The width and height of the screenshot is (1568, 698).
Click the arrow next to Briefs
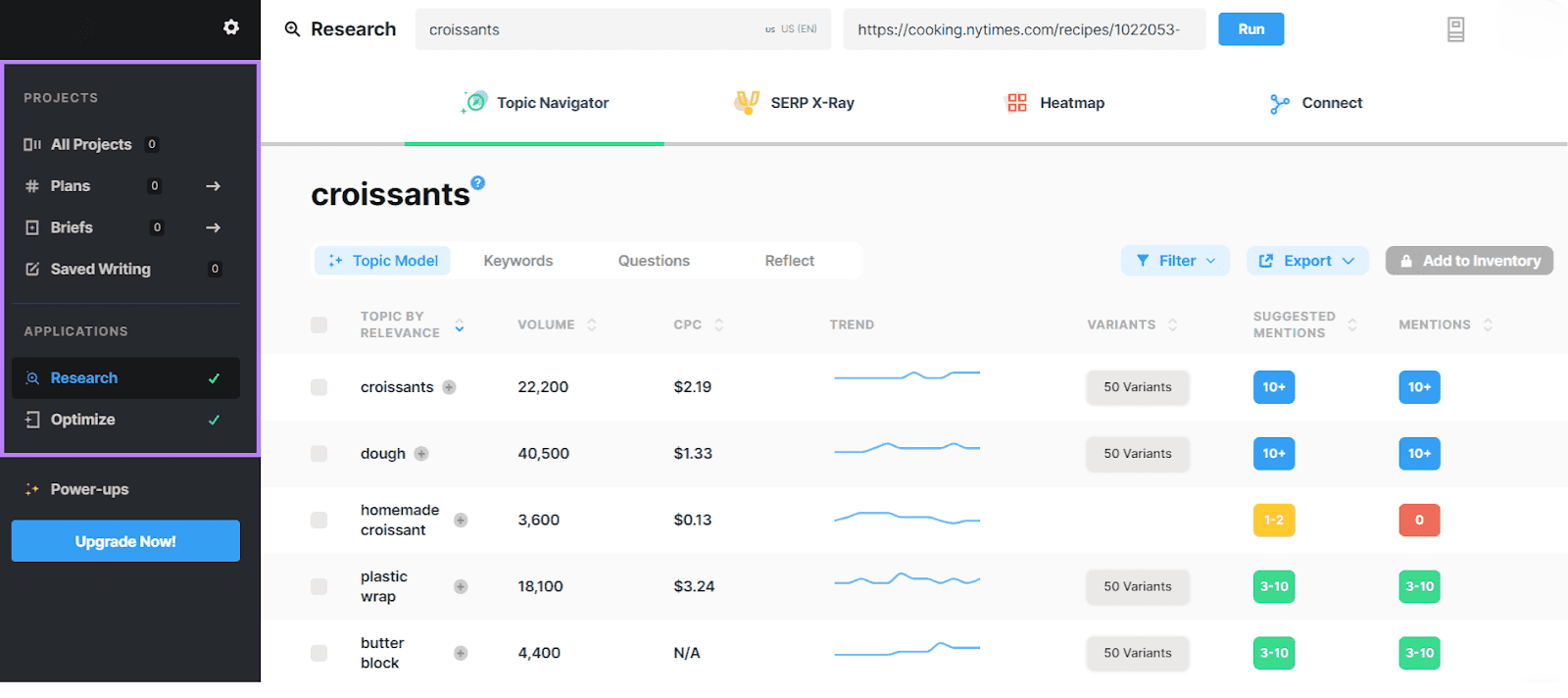(x=213, y=227)
